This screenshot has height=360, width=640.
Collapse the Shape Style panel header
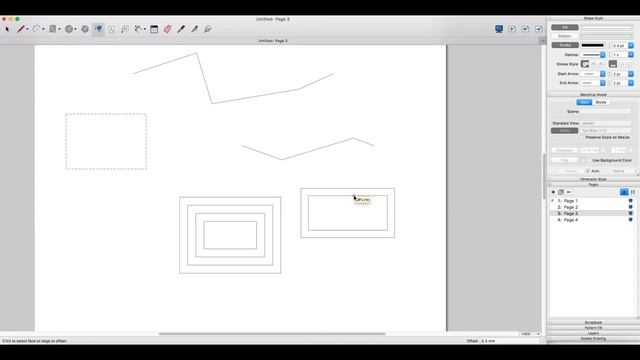(593, 18)
